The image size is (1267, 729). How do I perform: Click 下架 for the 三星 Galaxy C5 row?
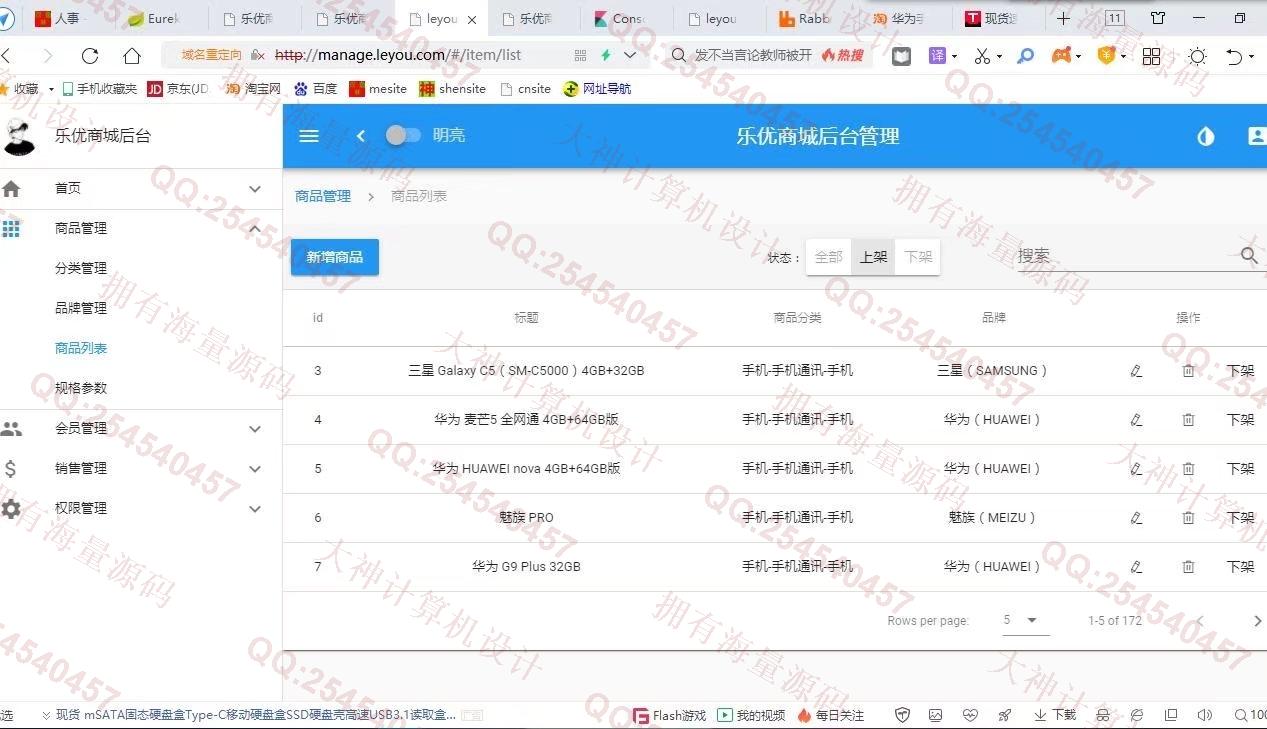pos(1240,371)
